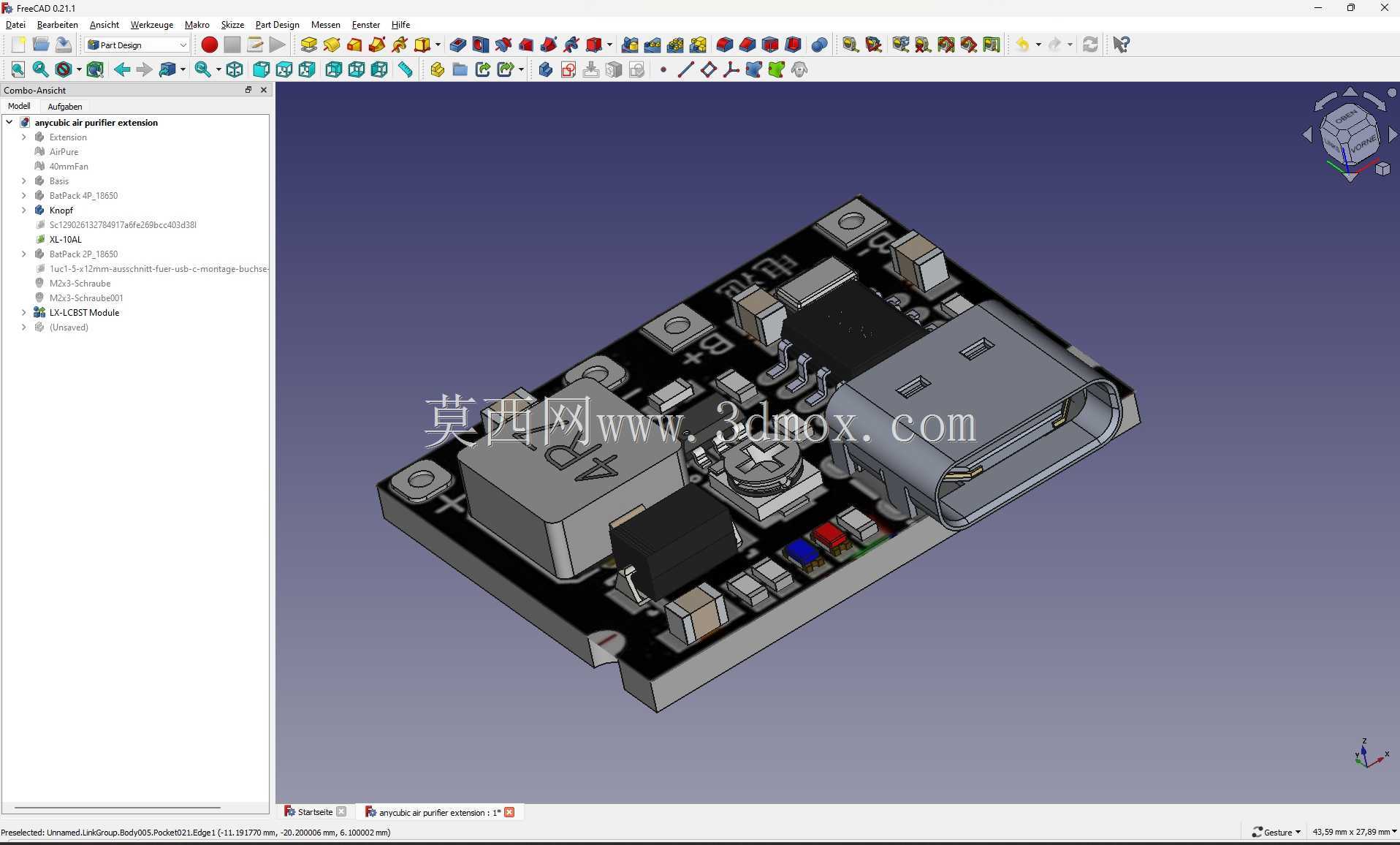Viewport: 1400px width, 845px height.
Task: Click the Mirrored pattern icon
Action: 630,45
